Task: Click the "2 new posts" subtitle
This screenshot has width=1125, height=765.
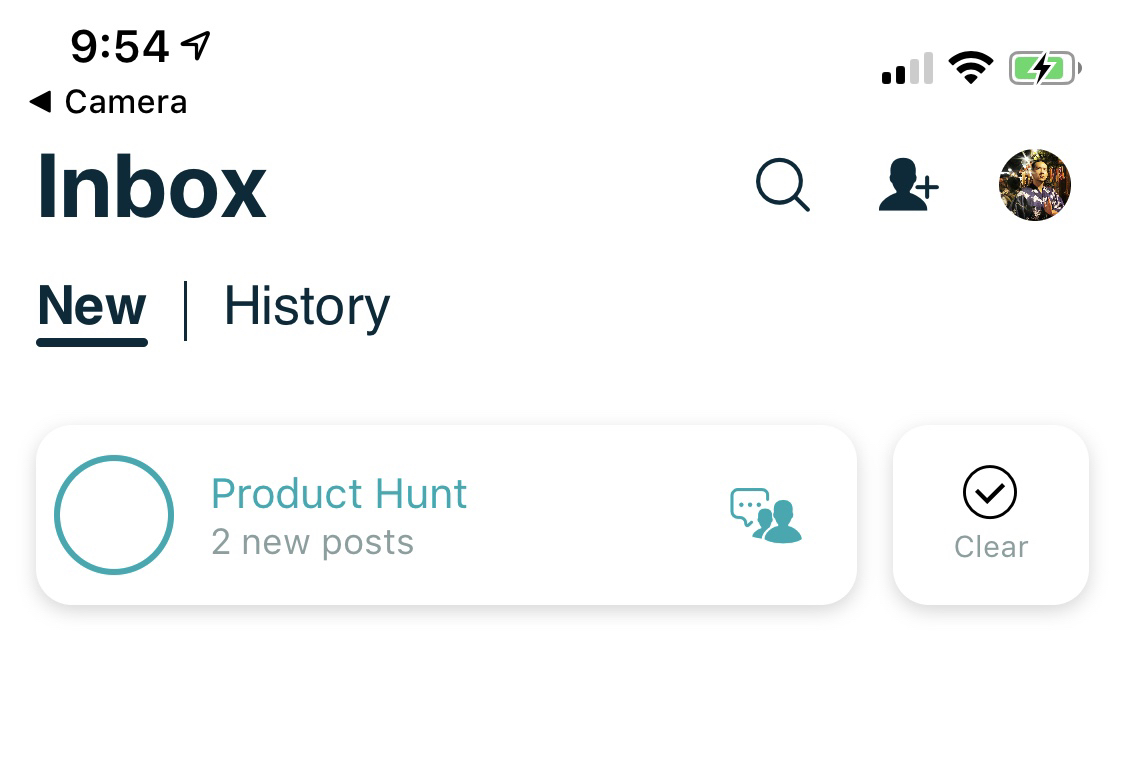Action: click(312, 542)
